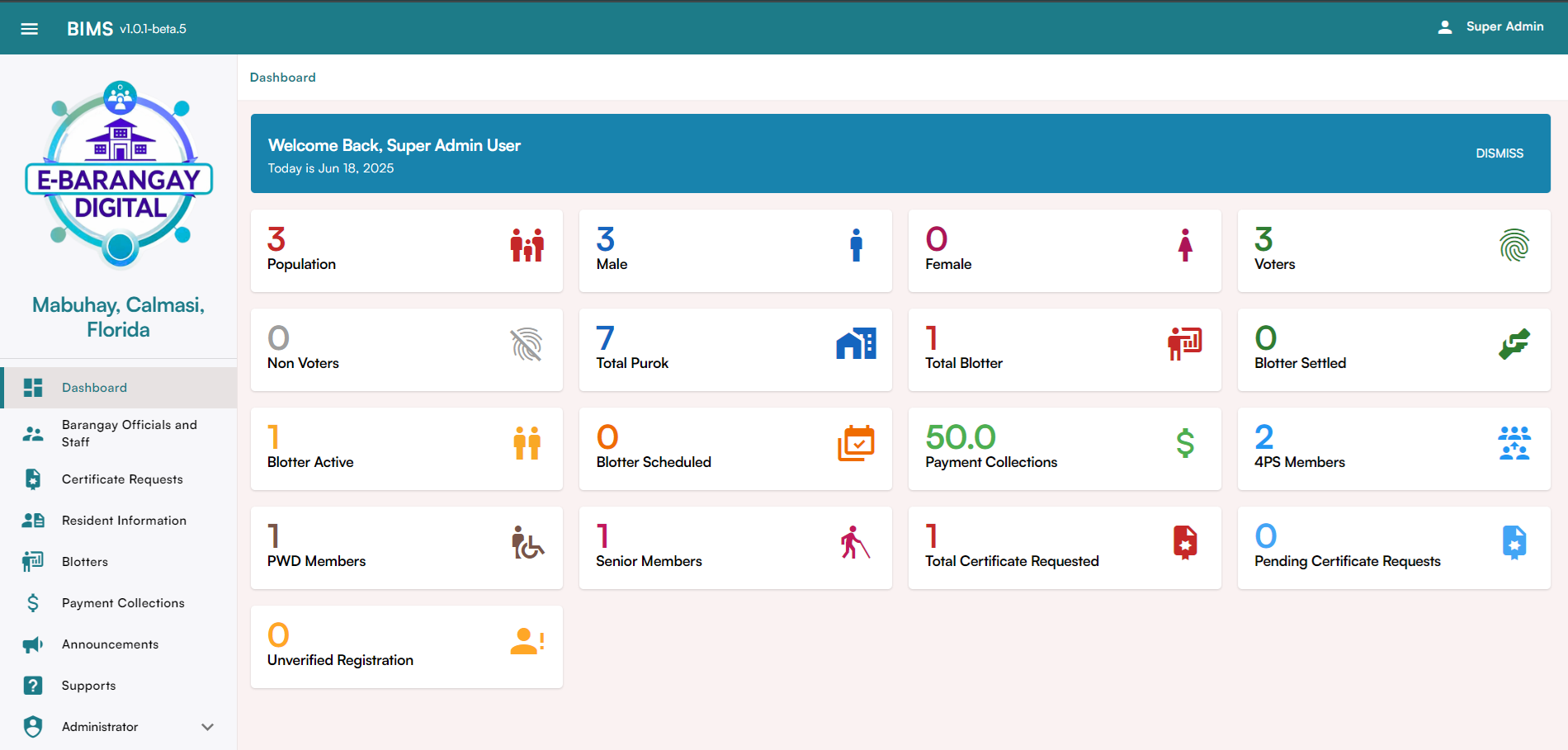Screen dimensions: 1568x750
Task: Click the PWD Members label
Action: click(316, 561)
